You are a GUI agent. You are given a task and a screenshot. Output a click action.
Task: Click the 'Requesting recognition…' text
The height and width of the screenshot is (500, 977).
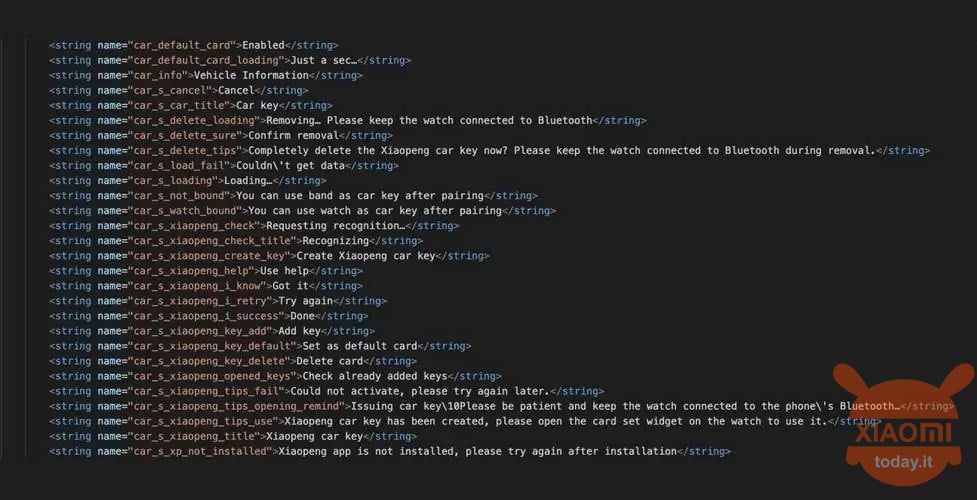(x=335, y=226)
